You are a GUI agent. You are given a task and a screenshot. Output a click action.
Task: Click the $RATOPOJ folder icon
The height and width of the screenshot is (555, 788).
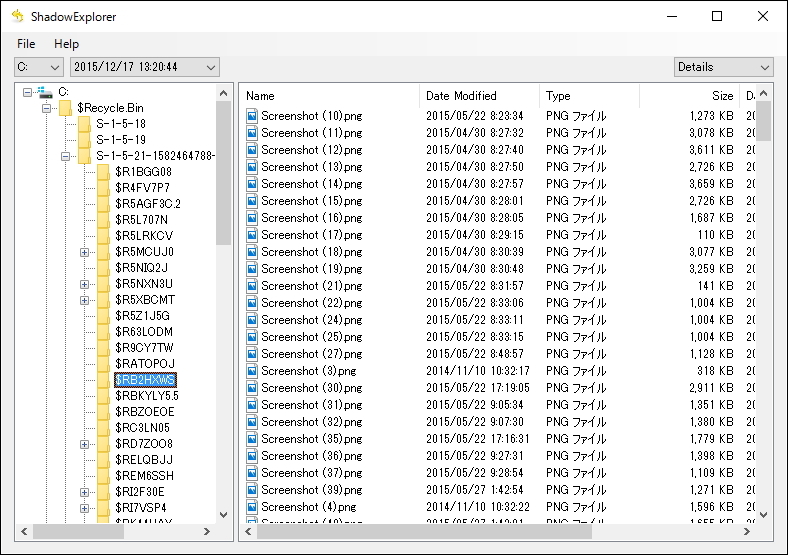coord(104,364)
